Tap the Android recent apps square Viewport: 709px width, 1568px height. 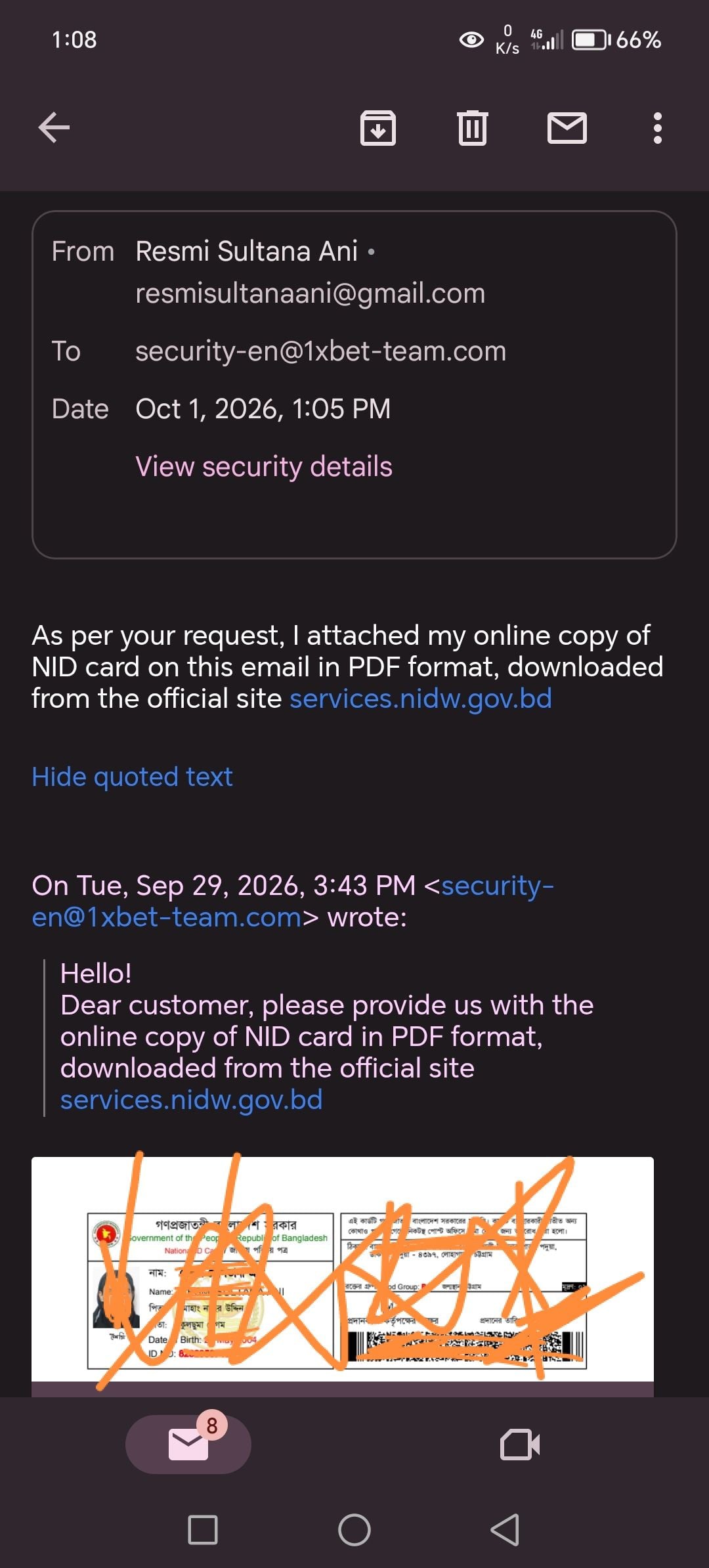(203, 1530)
